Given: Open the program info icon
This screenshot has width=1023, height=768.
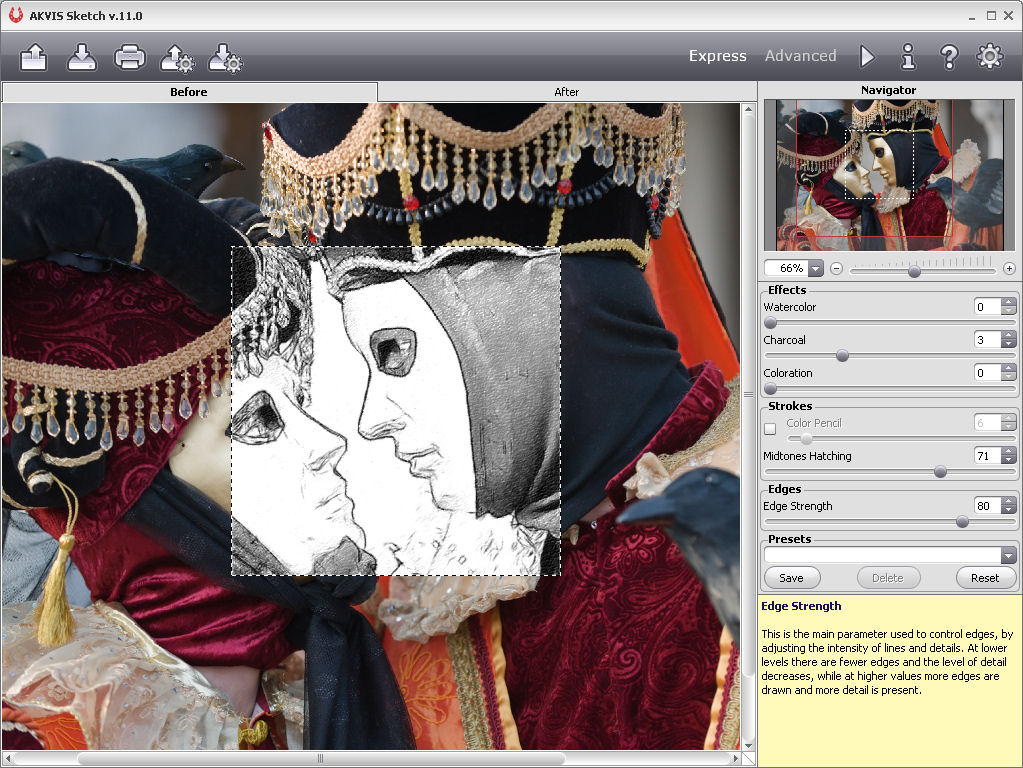Looking at the screenshot, I should click(908, 57).
